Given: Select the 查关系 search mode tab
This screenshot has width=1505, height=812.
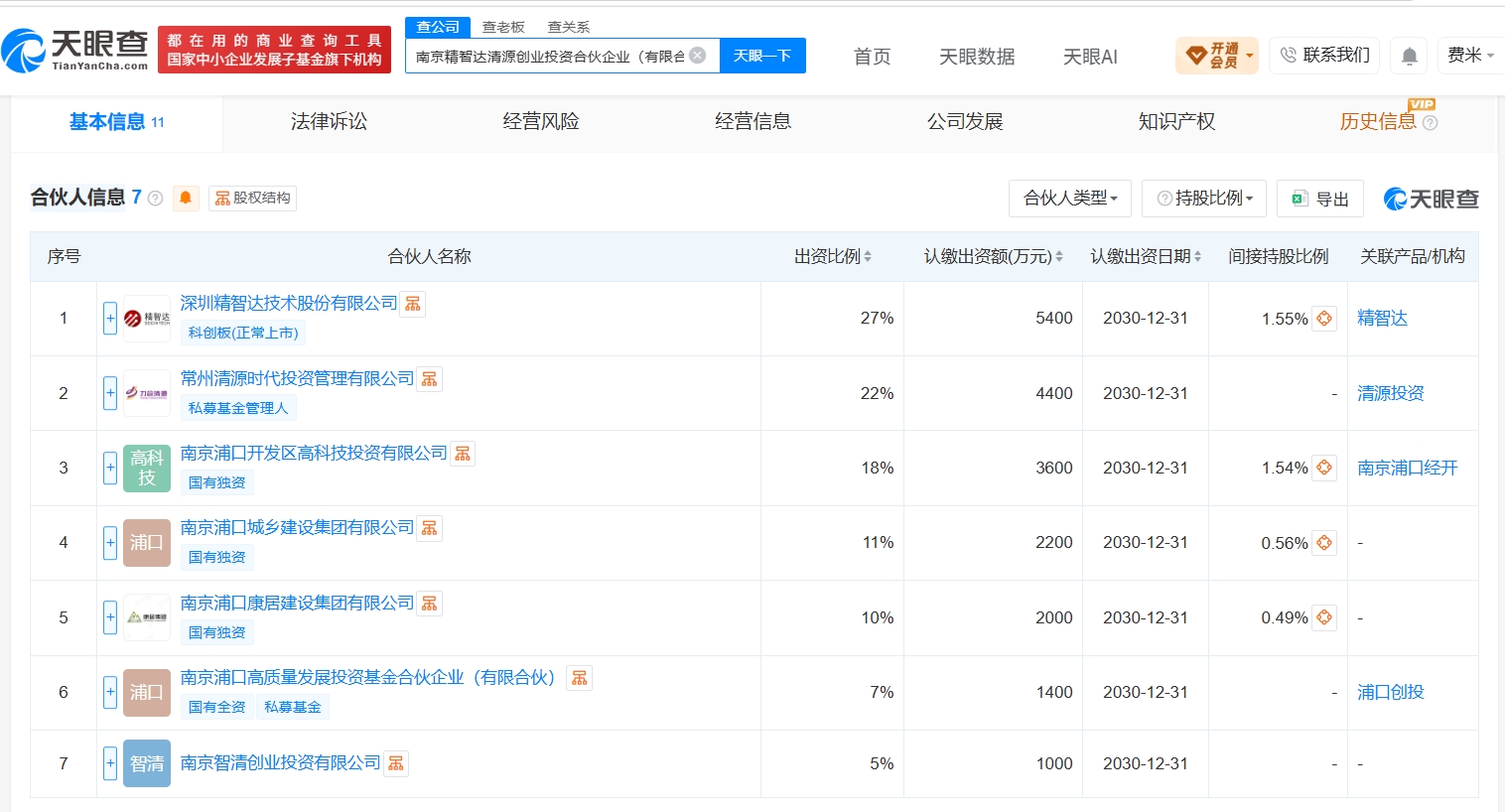Looking at the screenshot, I should [x=569, y=27].
